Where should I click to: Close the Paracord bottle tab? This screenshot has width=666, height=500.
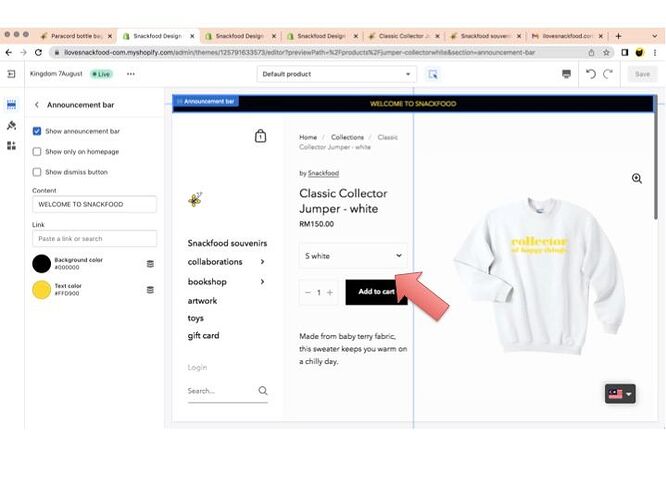click(110, 36)
